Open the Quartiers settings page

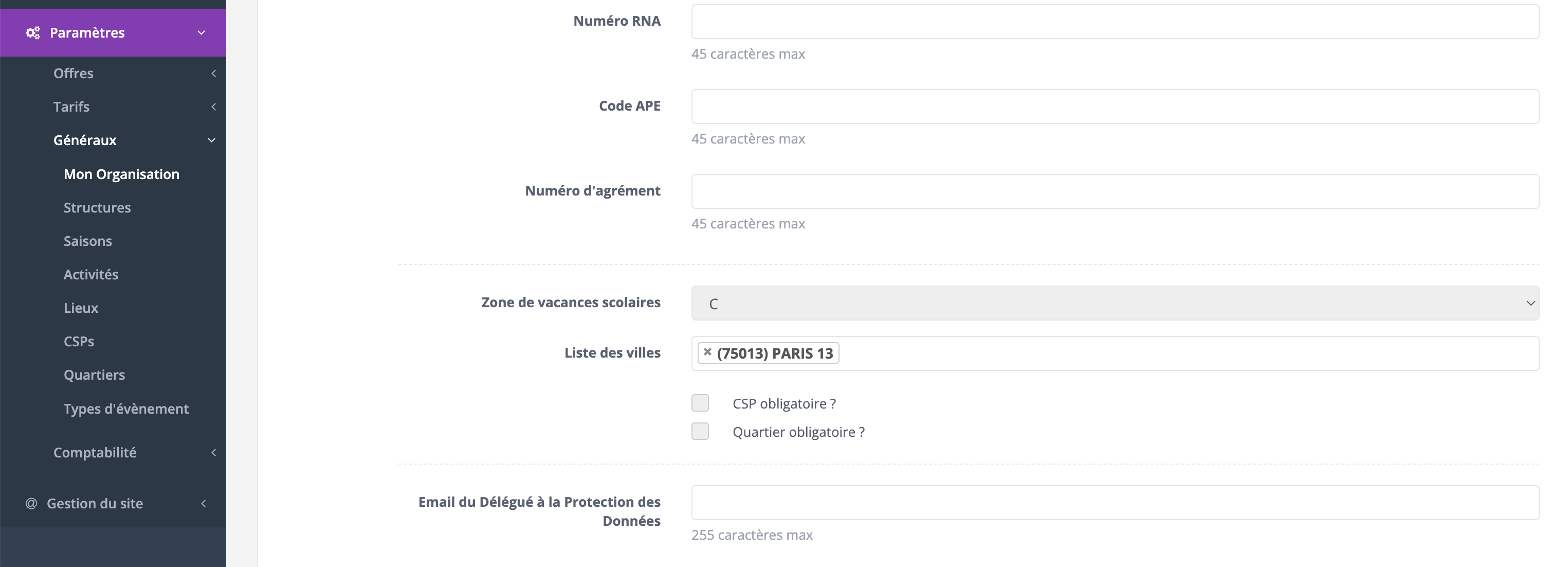[x=95, y=375]
